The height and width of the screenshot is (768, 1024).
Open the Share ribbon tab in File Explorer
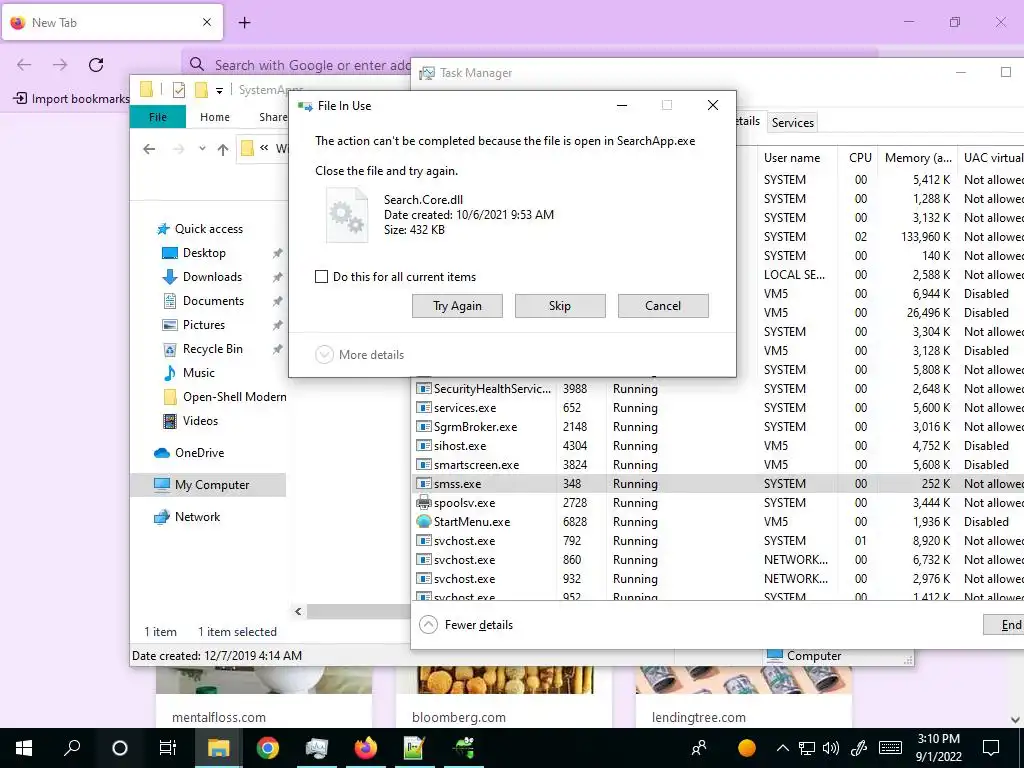tap(273, 117)
